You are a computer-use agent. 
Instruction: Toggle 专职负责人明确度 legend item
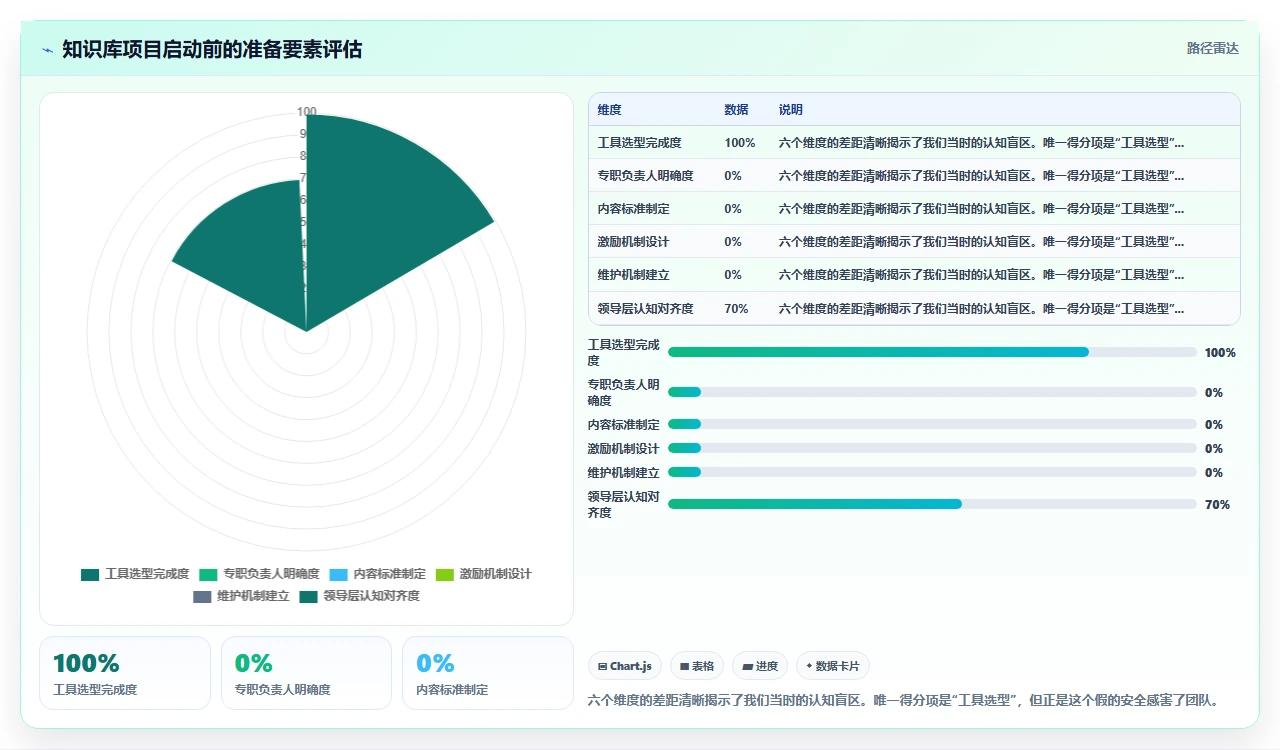259,574
